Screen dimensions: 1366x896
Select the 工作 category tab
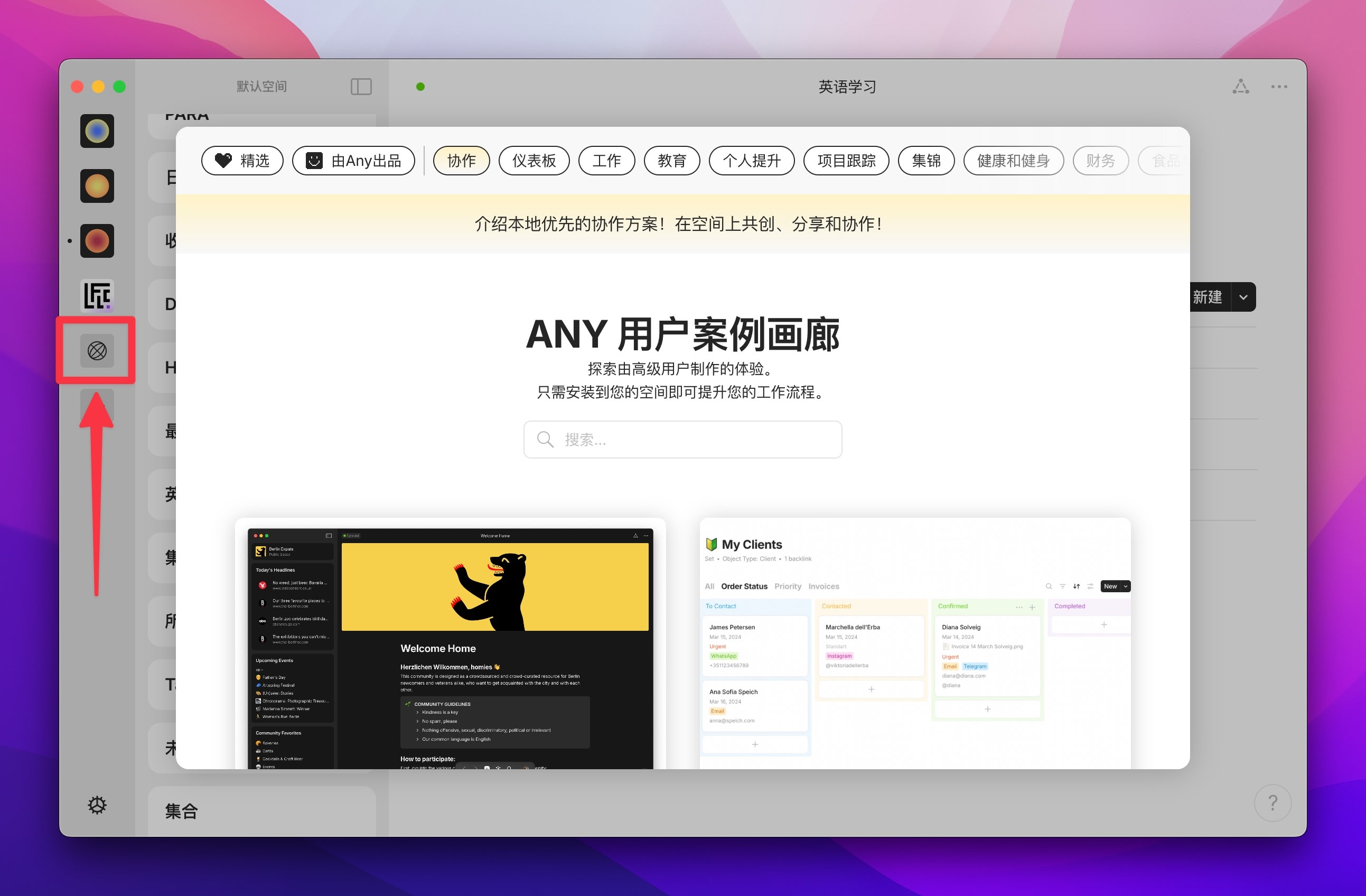coord(606,161)
